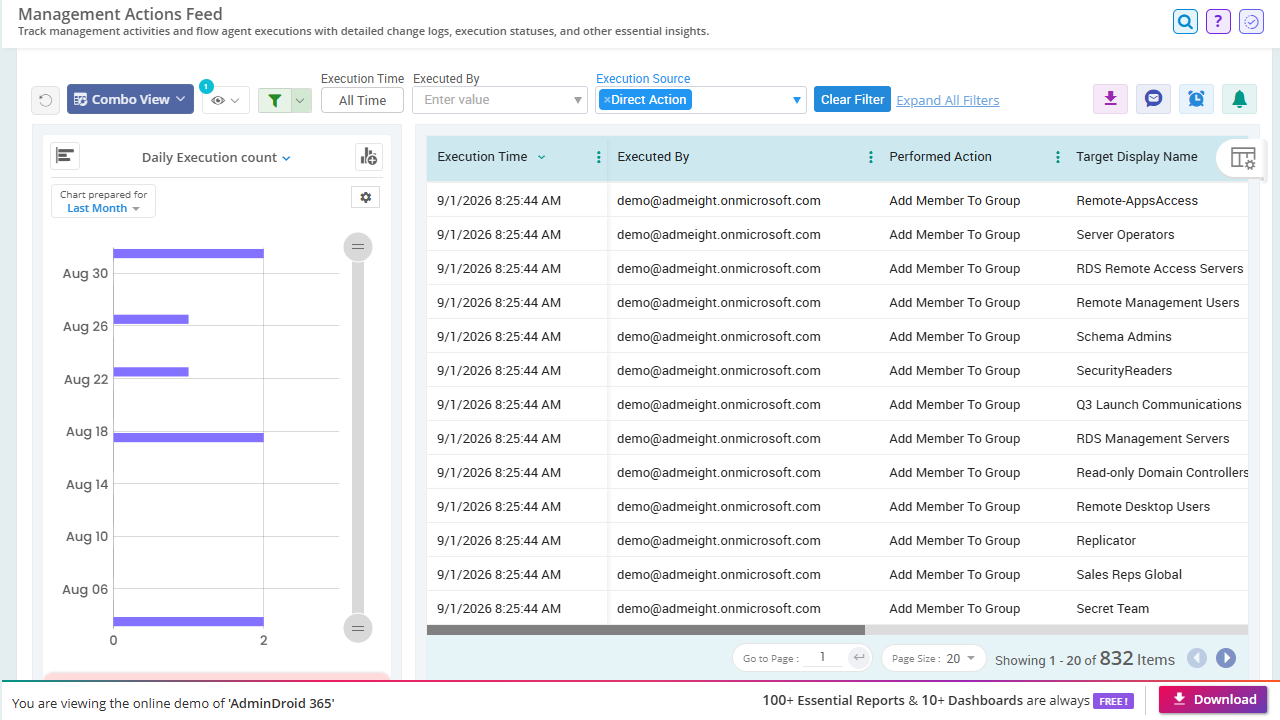Open the table column settings icon
The height and width of the screenshot is (720, 1280).
(x=1242, y=158)
